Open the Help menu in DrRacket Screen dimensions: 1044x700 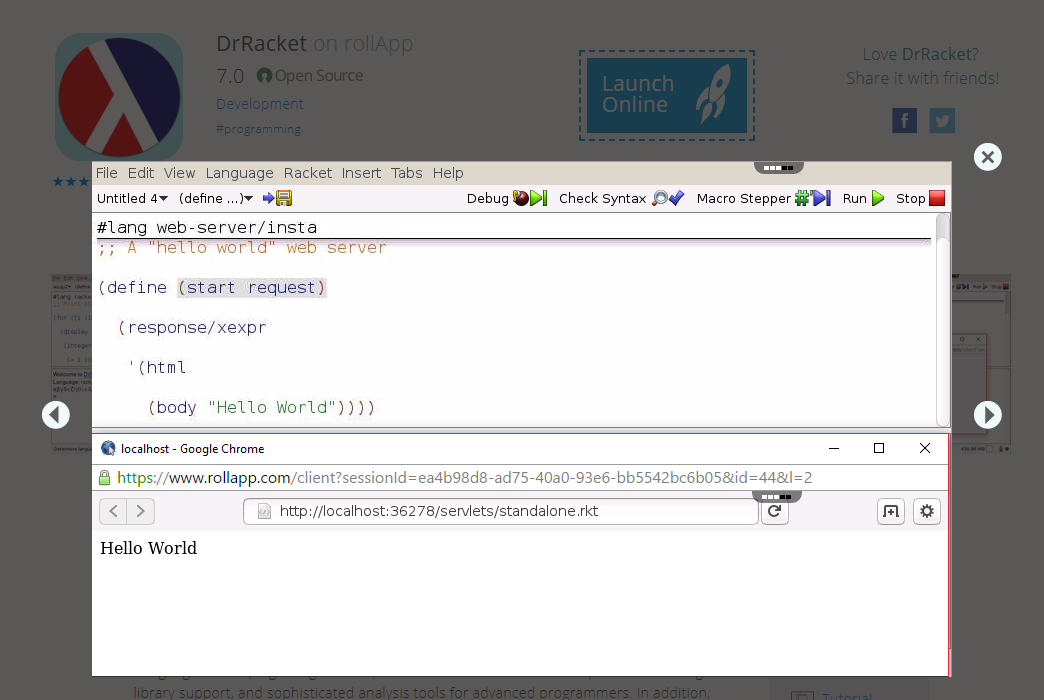click(x=447, y=173)
